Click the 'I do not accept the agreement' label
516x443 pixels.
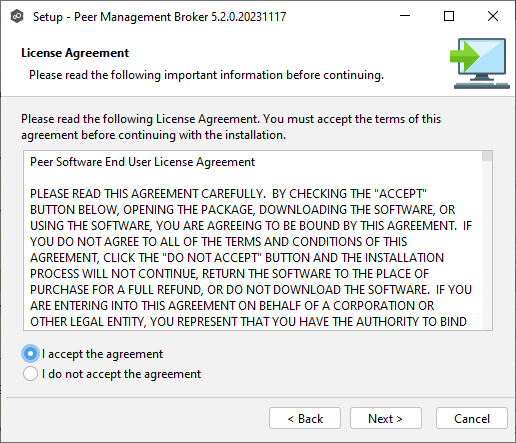[121, 374]
